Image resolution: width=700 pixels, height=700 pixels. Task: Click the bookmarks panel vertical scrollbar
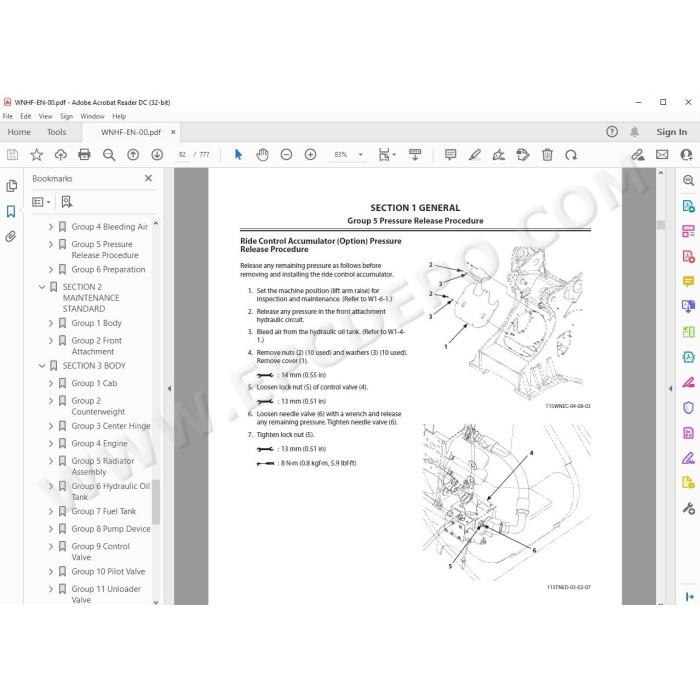tap(156, 503)
